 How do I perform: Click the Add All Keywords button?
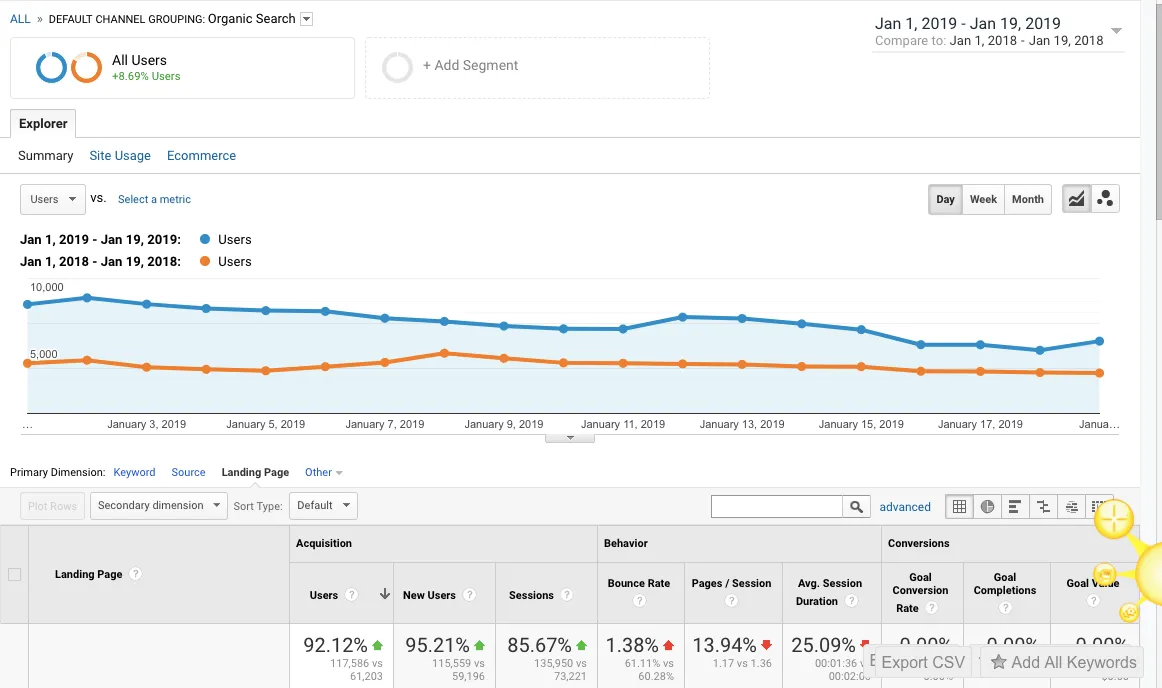point(1063,662)
